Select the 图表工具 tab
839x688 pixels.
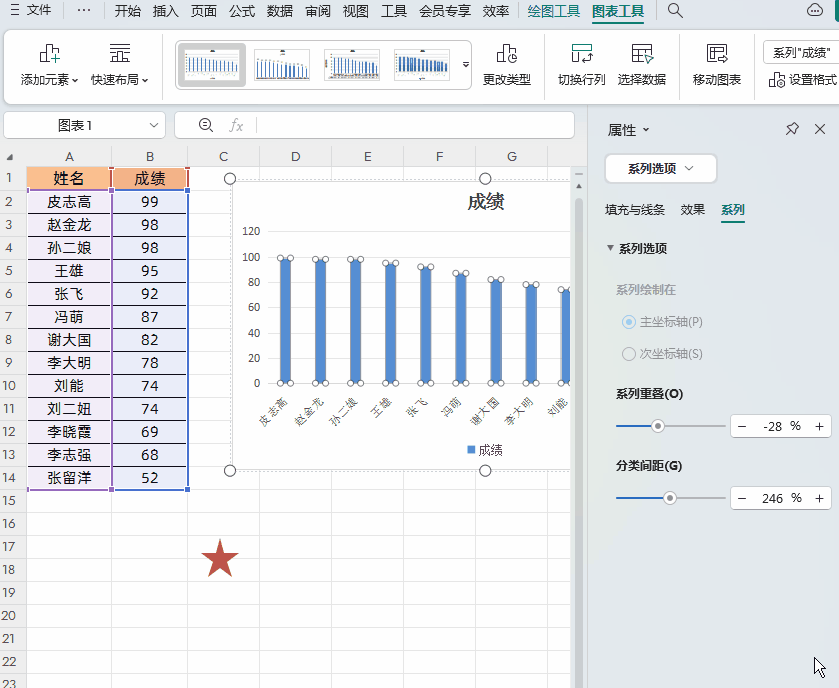point(618,11)
